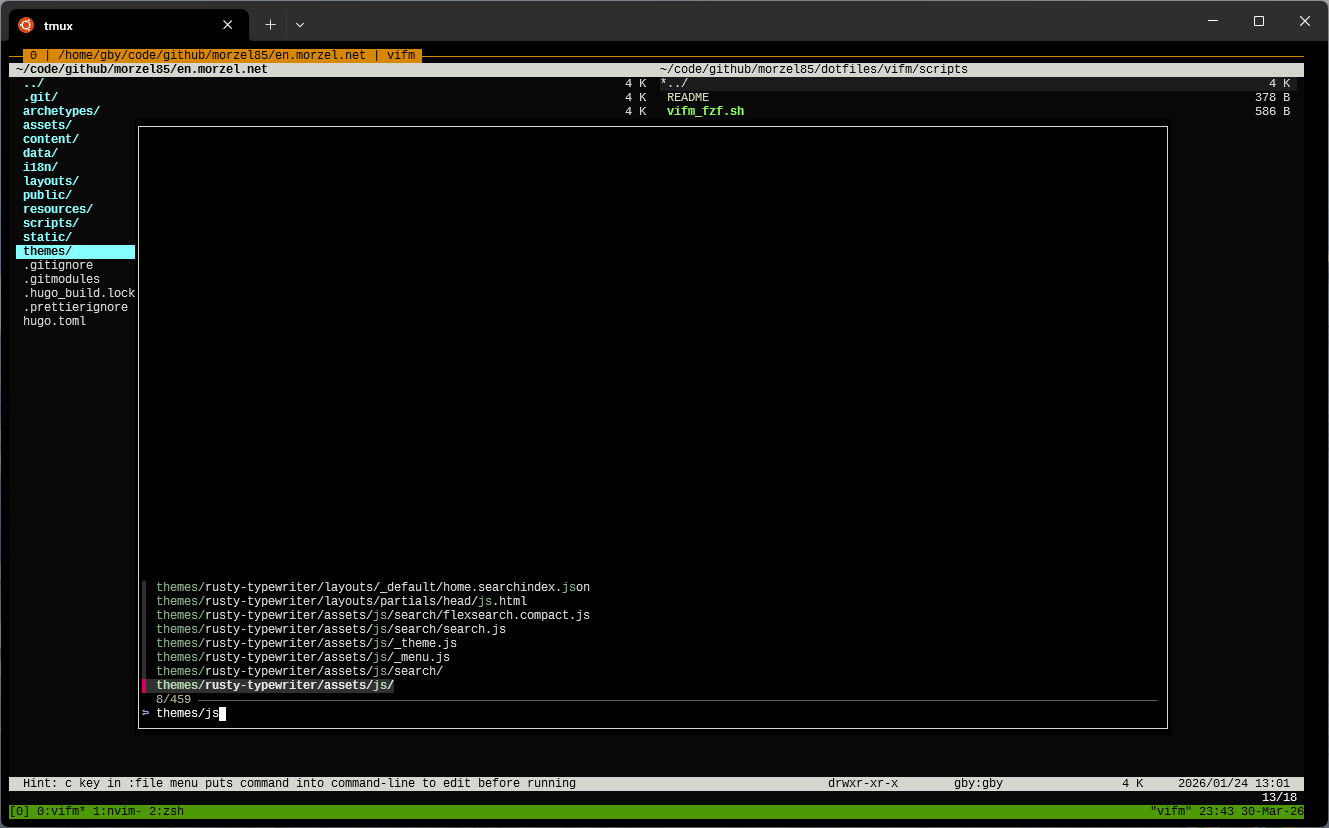Select vifm_fzf.sh in the right pane
The width and height of the screenshot is (1329, 828).
pyautogui.click(x=705, y=112)
